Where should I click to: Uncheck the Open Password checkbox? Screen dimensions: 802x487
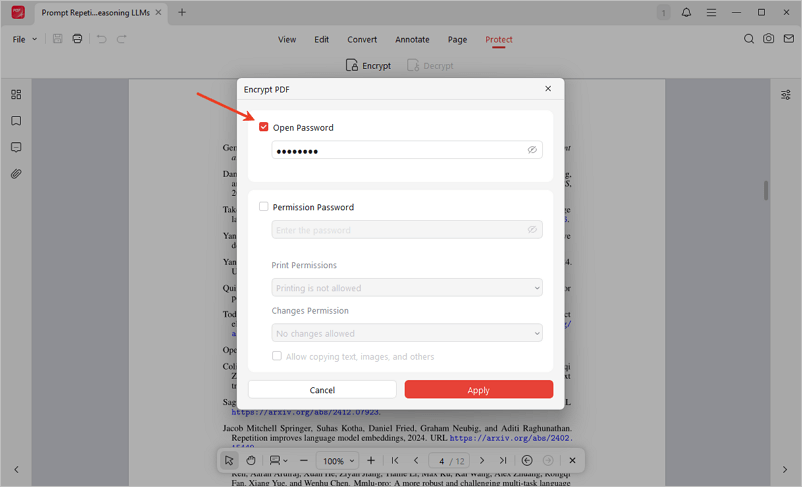pyautogui.click(x=263, y=127)
